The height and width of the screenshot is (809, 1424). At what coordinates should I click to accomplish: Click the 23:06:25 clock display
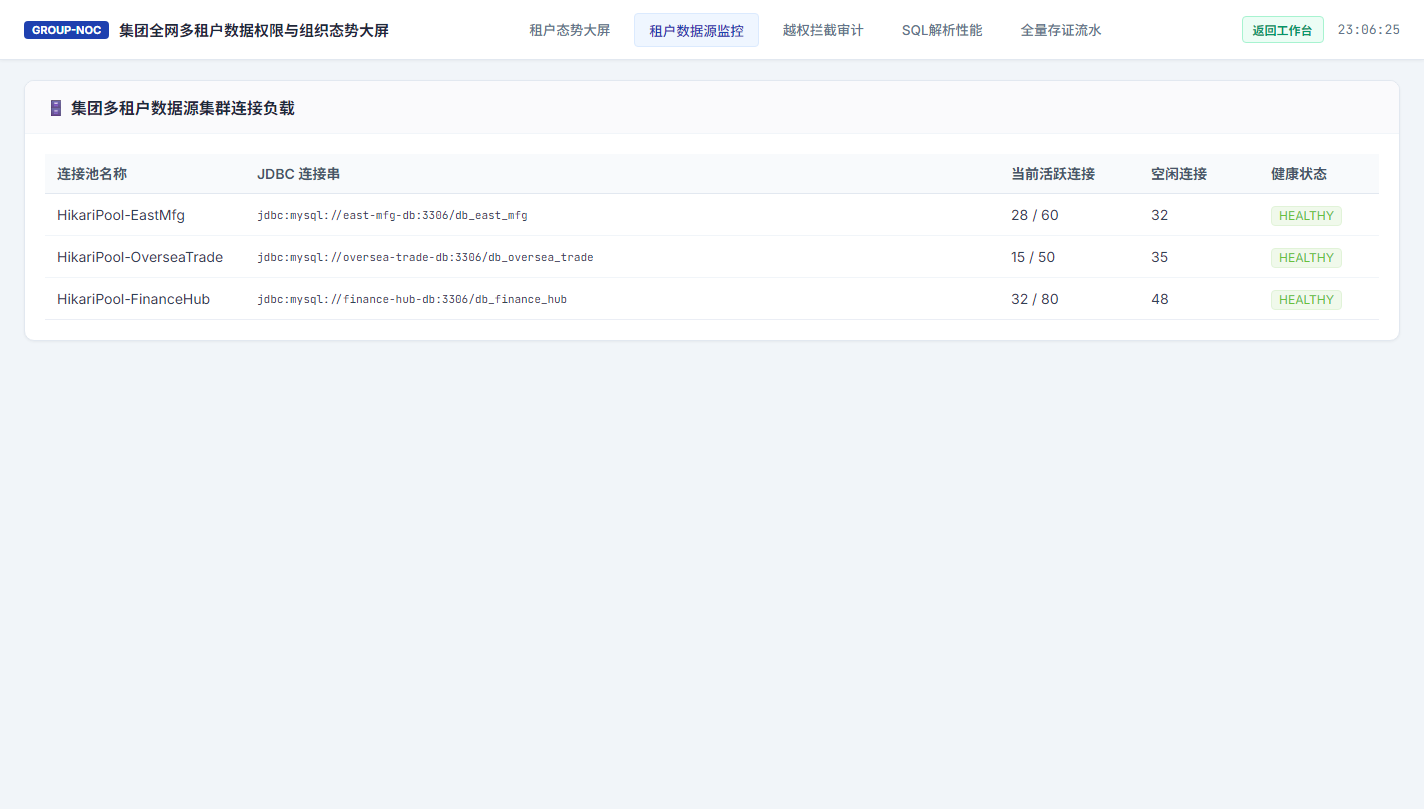tap(1368, 30)
